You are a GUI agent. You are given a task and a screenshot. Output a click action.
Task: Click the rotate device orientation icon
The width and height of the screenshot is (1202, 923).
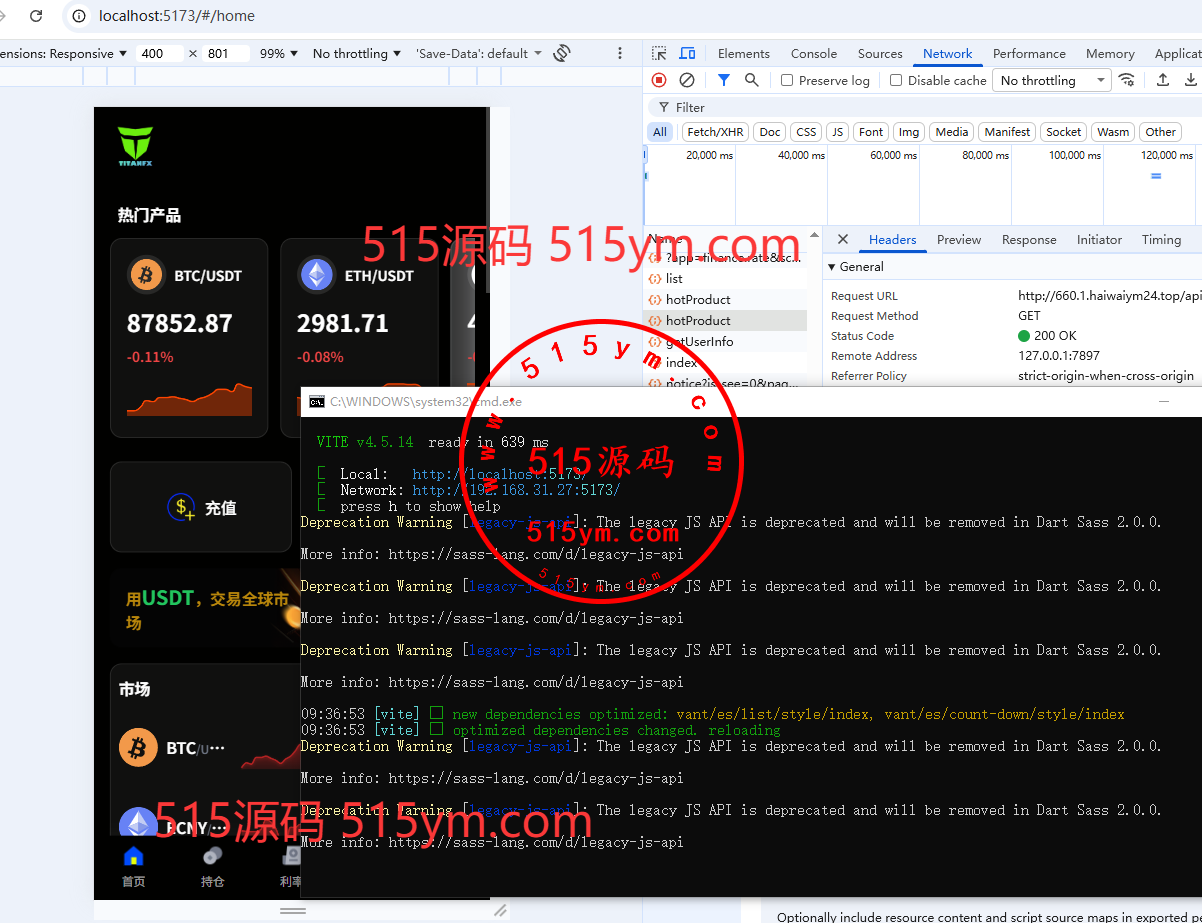coord(562,53)
